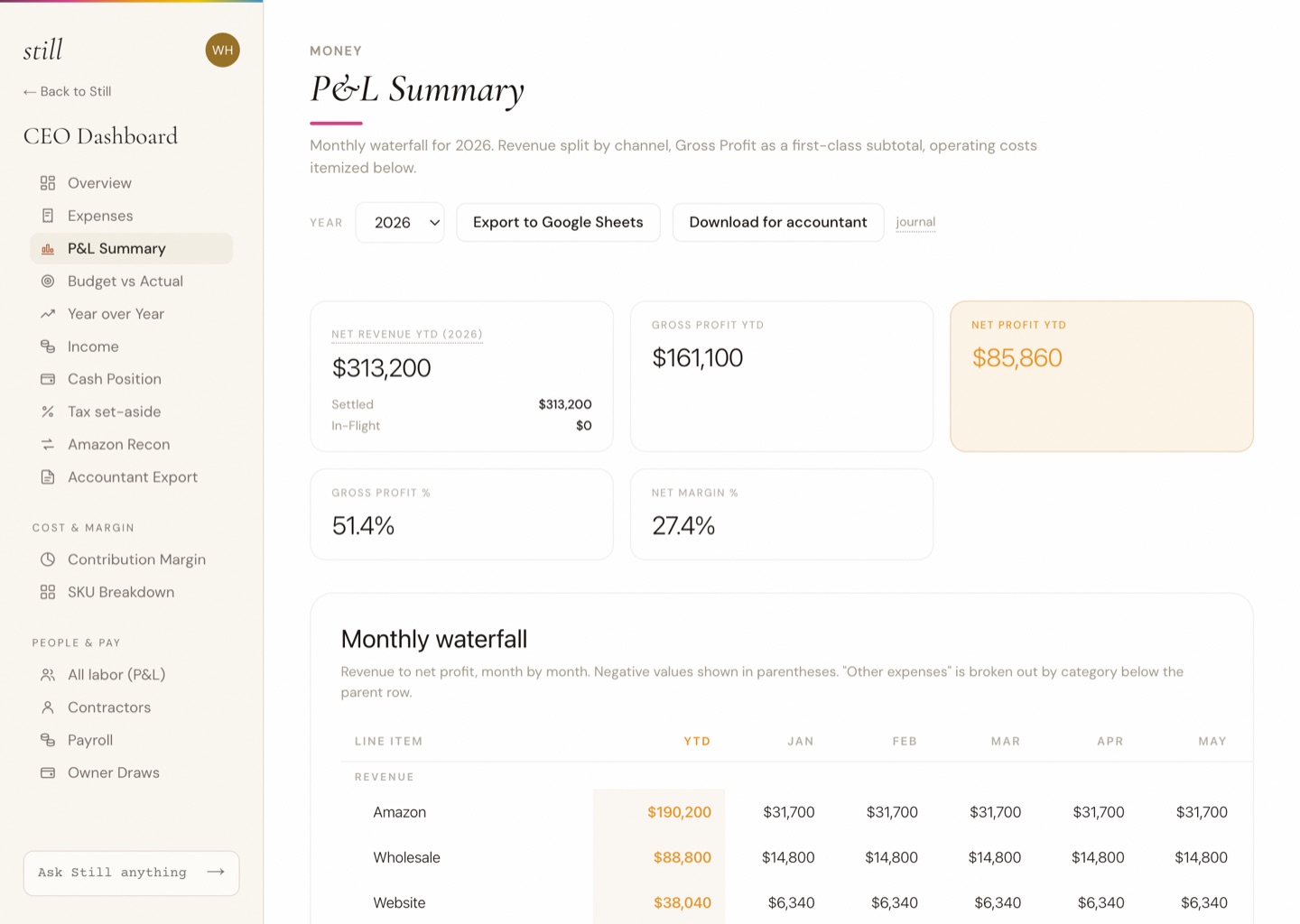Click Download for accountant button
This screenshot has height=924, width=1300.
pos(778,222)
